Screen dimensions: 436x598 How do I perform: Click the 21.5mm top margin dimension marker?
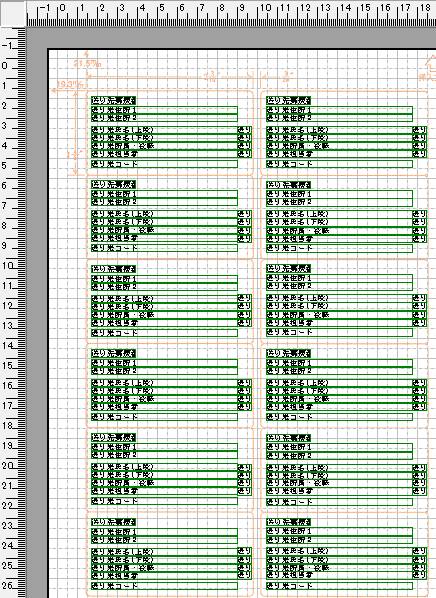coord(87,63)
